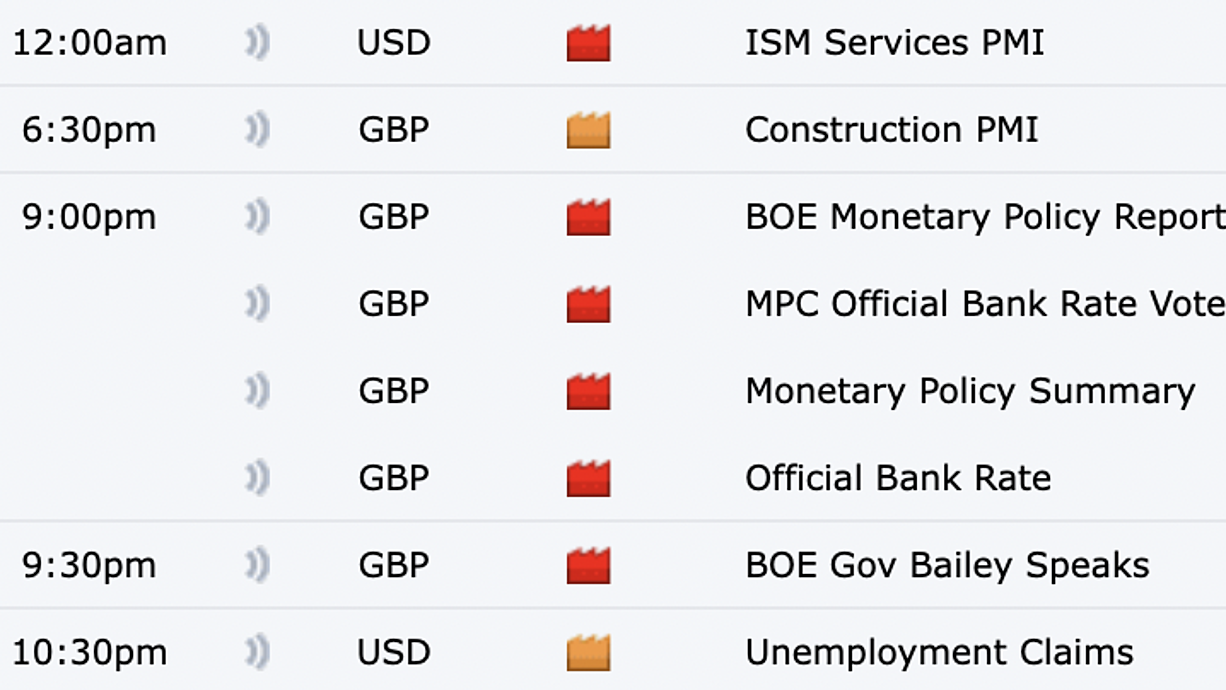Viewport: 1226px width, 690px height.
Task: Click the alert sound icon for Monetary Policy Summary
Action: pyautogui.click(x=258, y=392)
